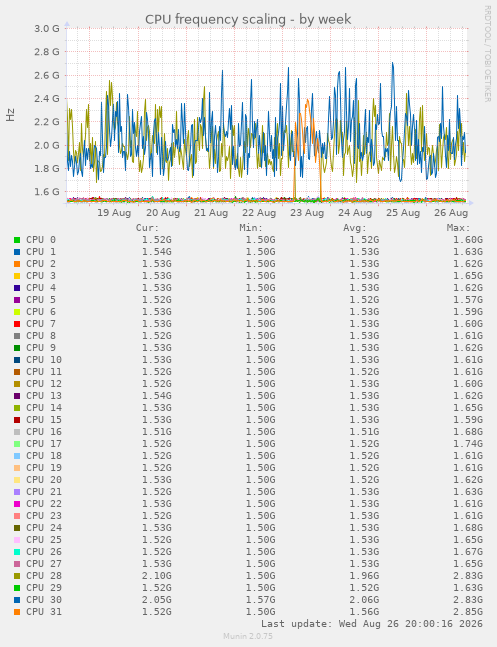Click the 'CPU 28' legend label

44,576
